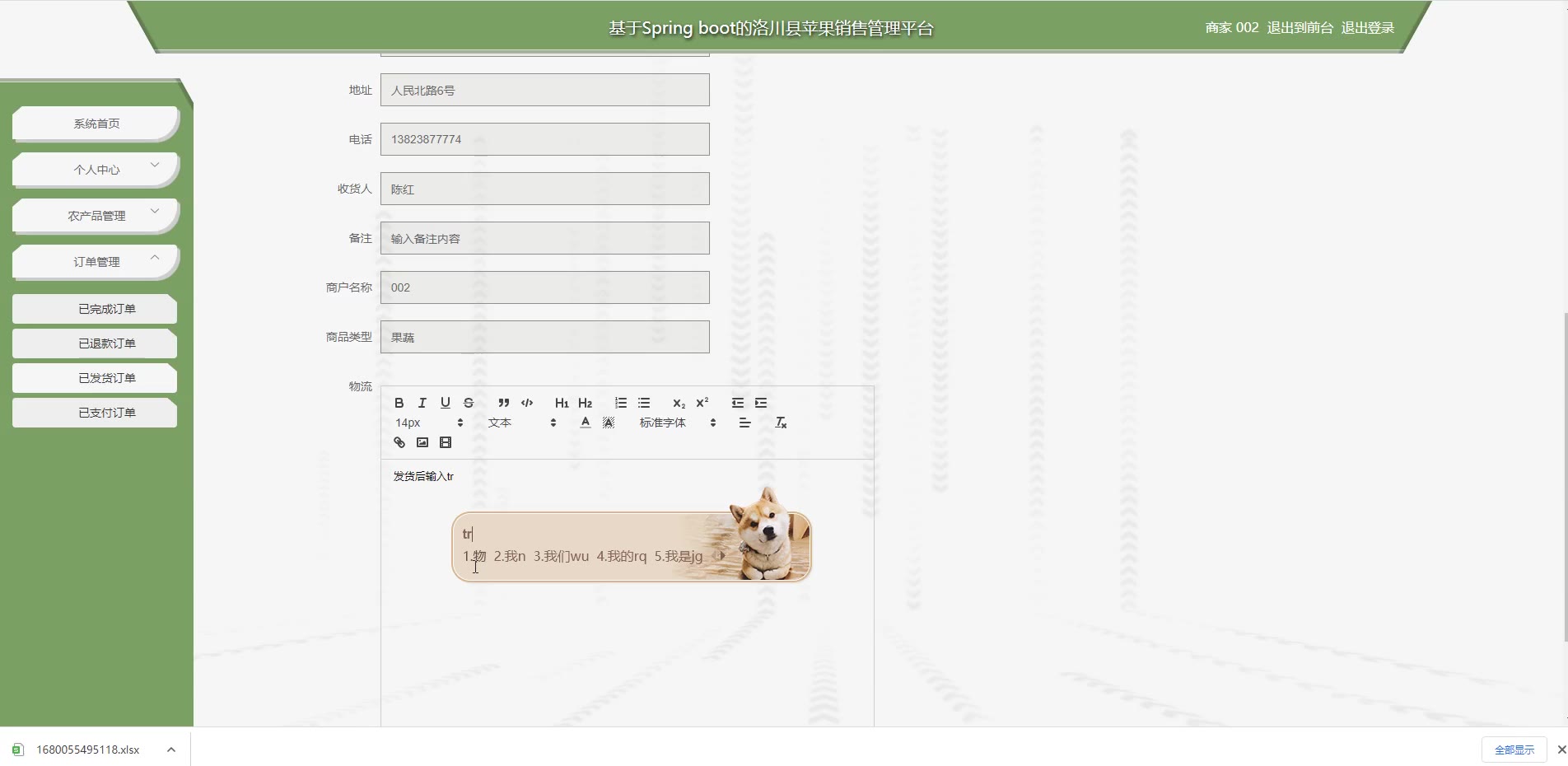Viewport: 1568px width, 766px height.
Task: Apply superscript formatting
Action: [702, 403]
